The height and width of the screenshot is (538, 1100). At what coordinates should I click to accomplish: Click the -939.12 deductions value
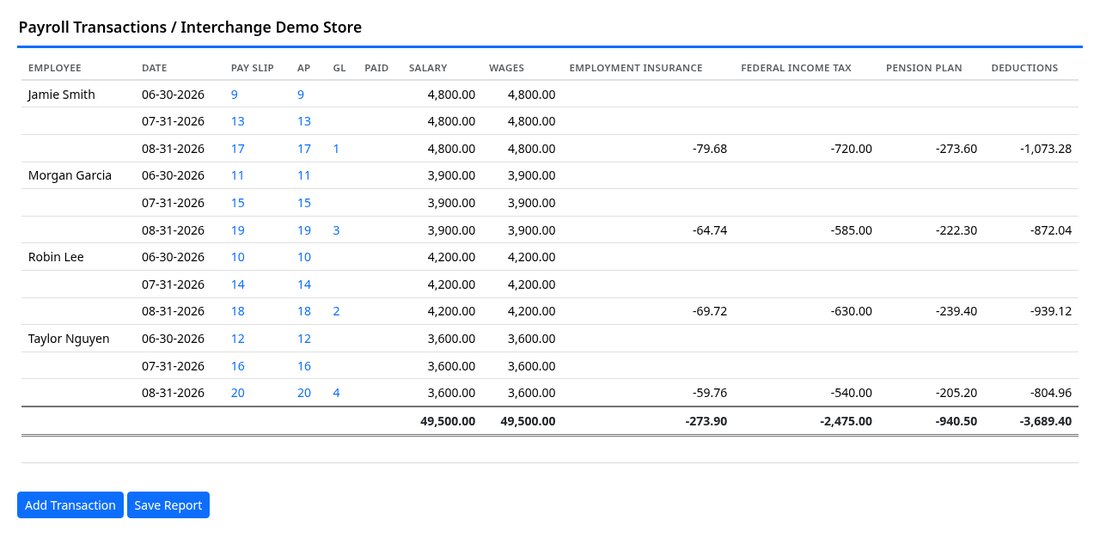(1051, 311)
